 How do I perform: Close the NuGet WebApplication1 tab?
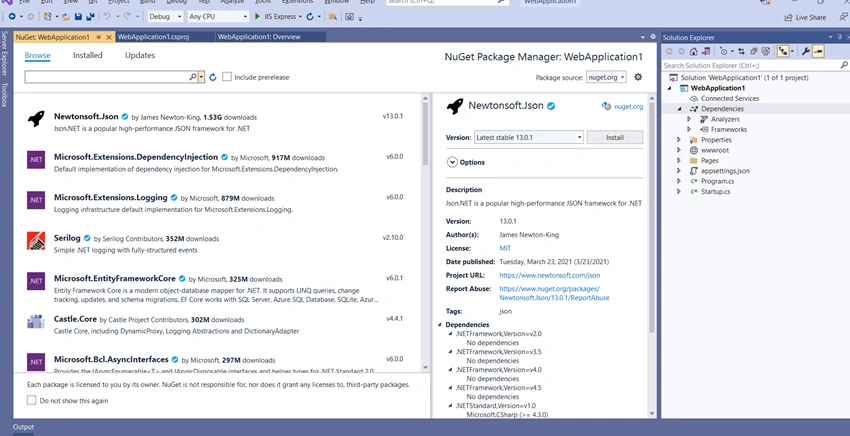[x=109, y=37]
